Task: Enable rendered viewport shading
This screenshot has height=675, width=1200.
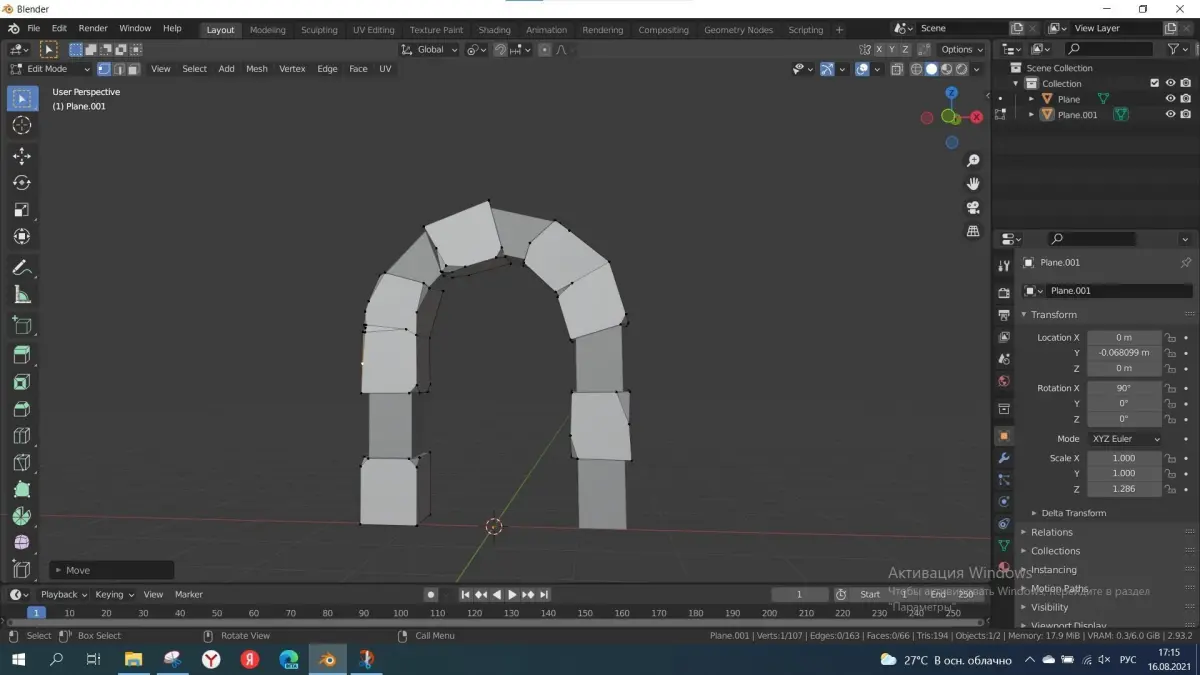Action: coord(961,69)
